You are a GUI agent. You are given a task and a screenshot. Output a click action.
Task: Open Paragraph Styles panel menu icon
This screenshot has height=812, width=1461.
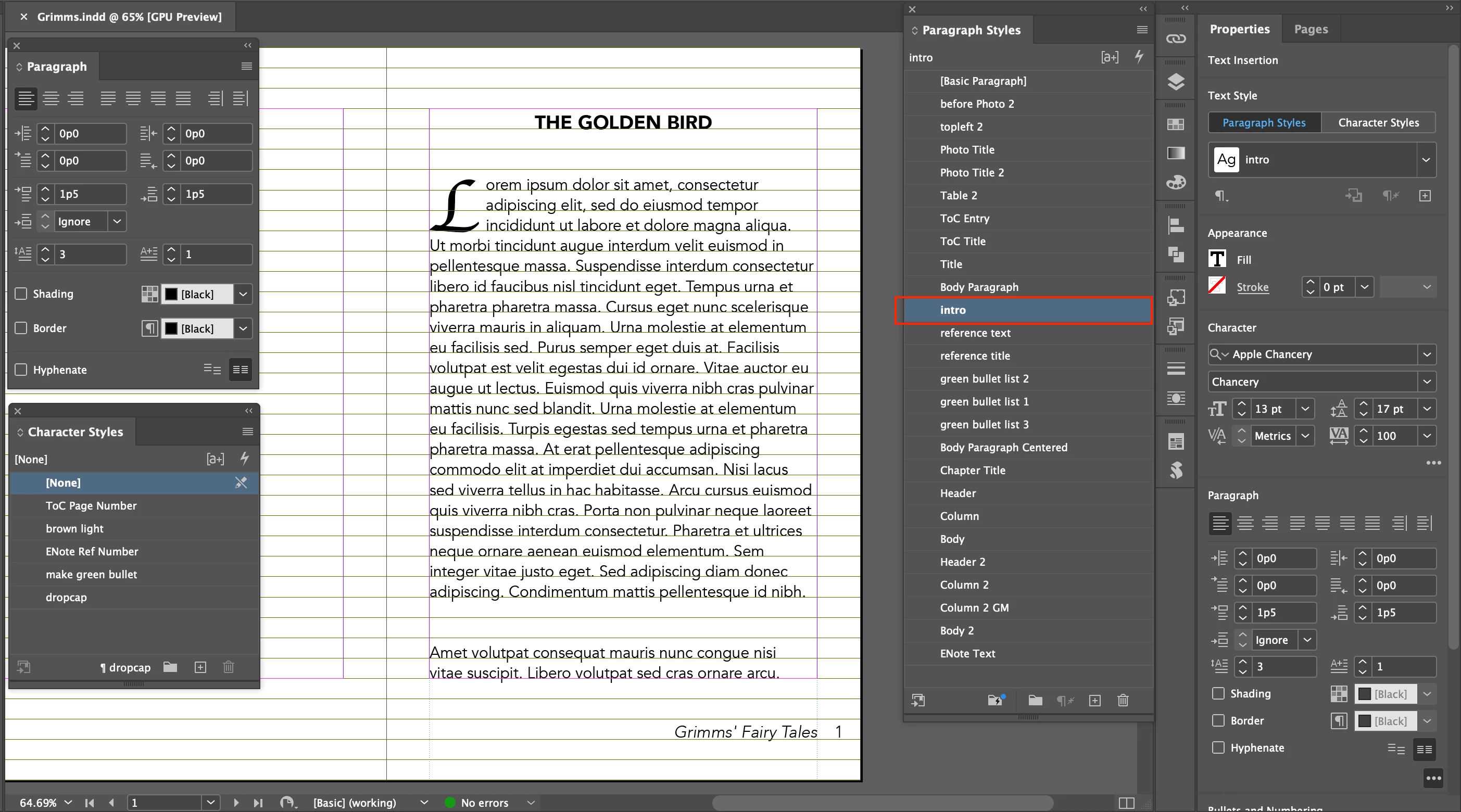tap(1142, 30)
